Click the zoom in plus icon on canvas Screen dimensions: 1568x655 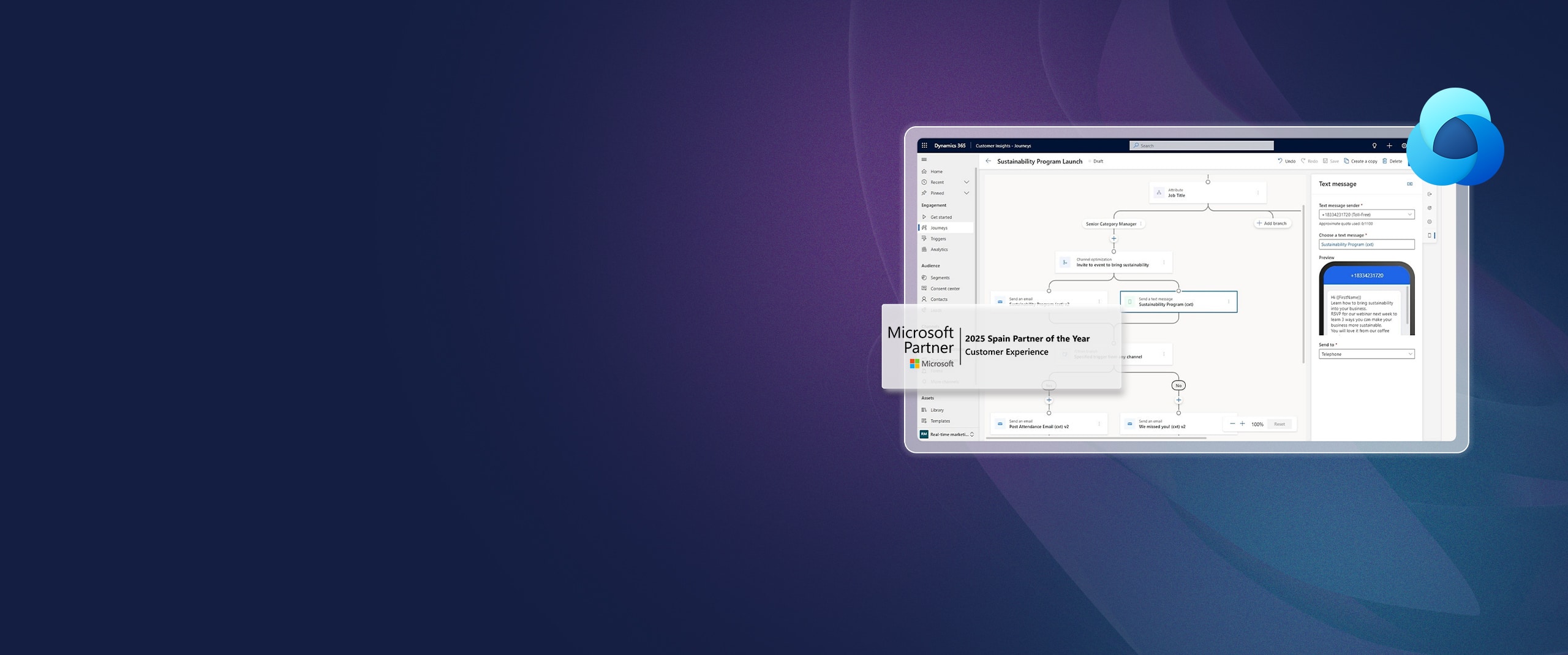coord(1242,424)
